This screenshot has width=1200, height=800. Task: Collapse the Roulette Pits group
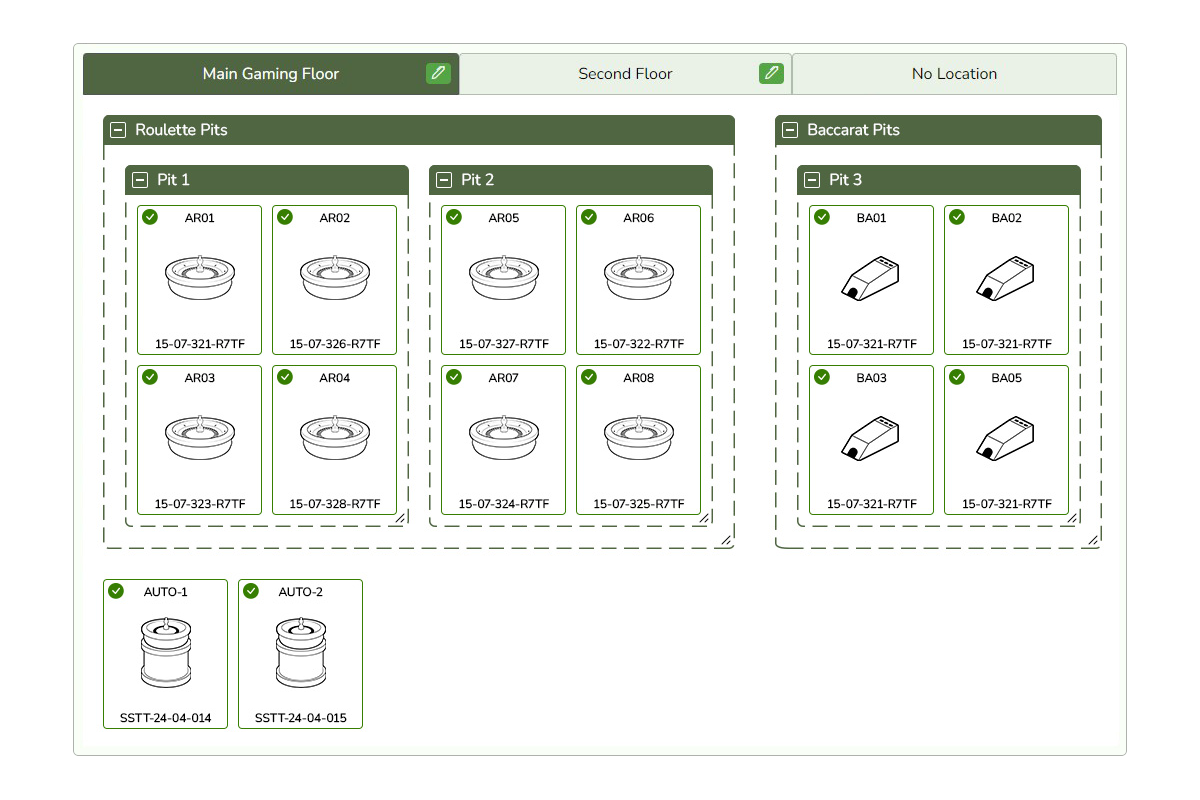click(x=118, y=130)
